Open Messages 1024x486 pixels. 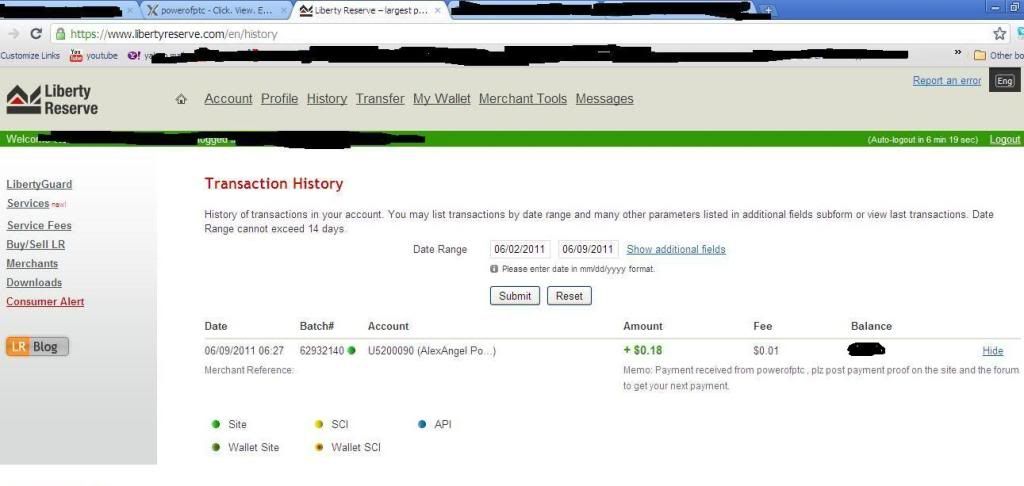pos(604,99)
